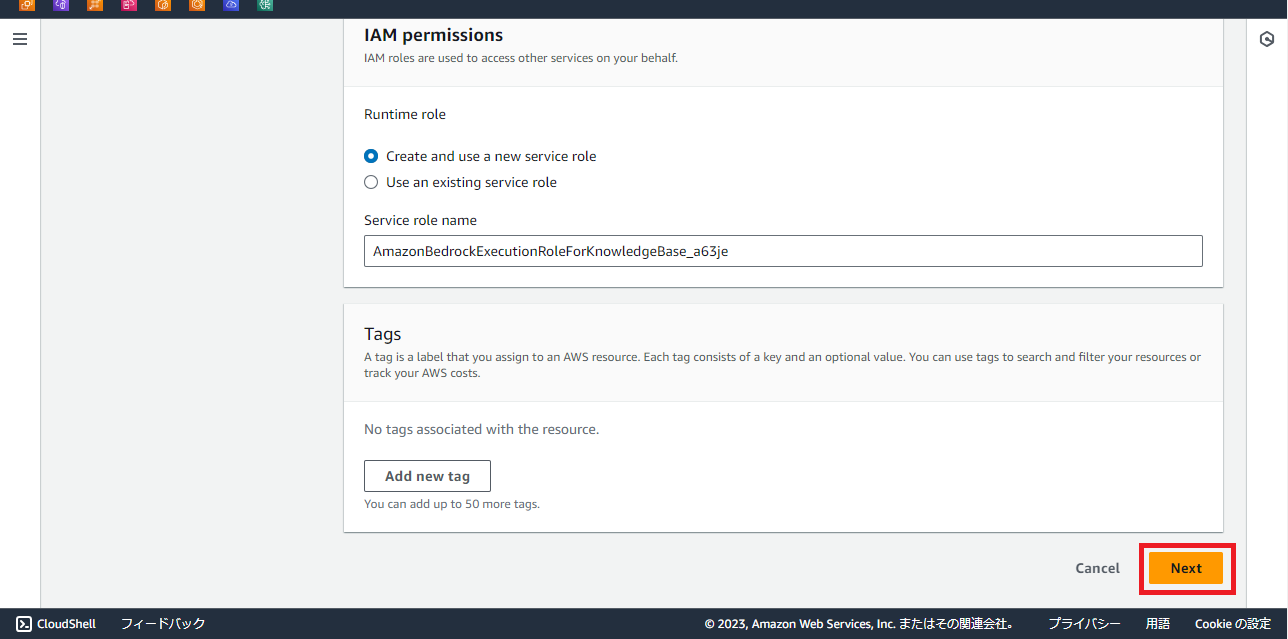Open the プライバシー footer link
1288x639 pixels.
click(1084, 624)
